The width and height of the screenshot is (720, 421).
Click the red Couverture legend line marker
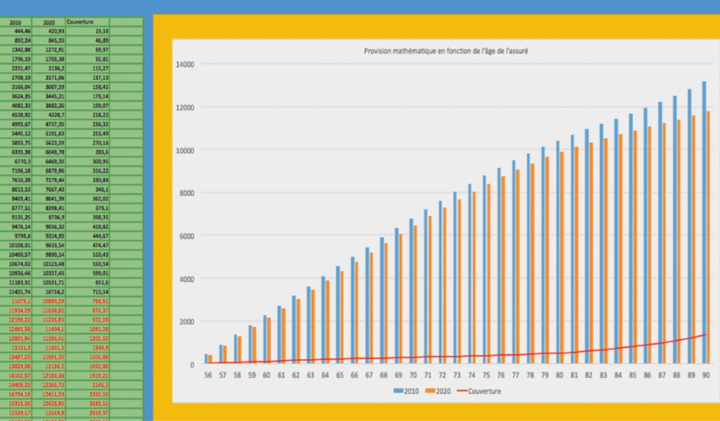(x=466, y=391)
